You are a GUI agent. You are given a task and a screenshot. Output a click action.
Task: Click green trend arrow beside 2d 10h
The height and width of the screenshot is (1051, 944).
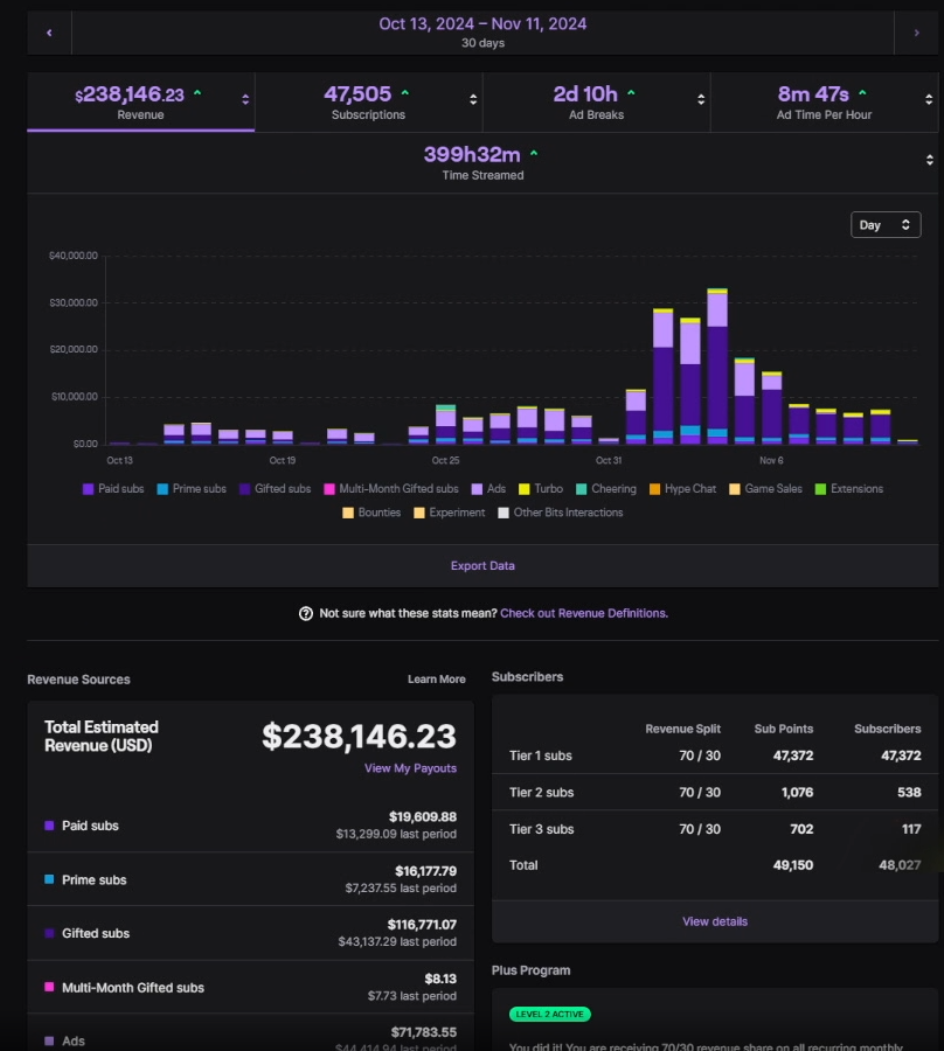pos(631,92)
